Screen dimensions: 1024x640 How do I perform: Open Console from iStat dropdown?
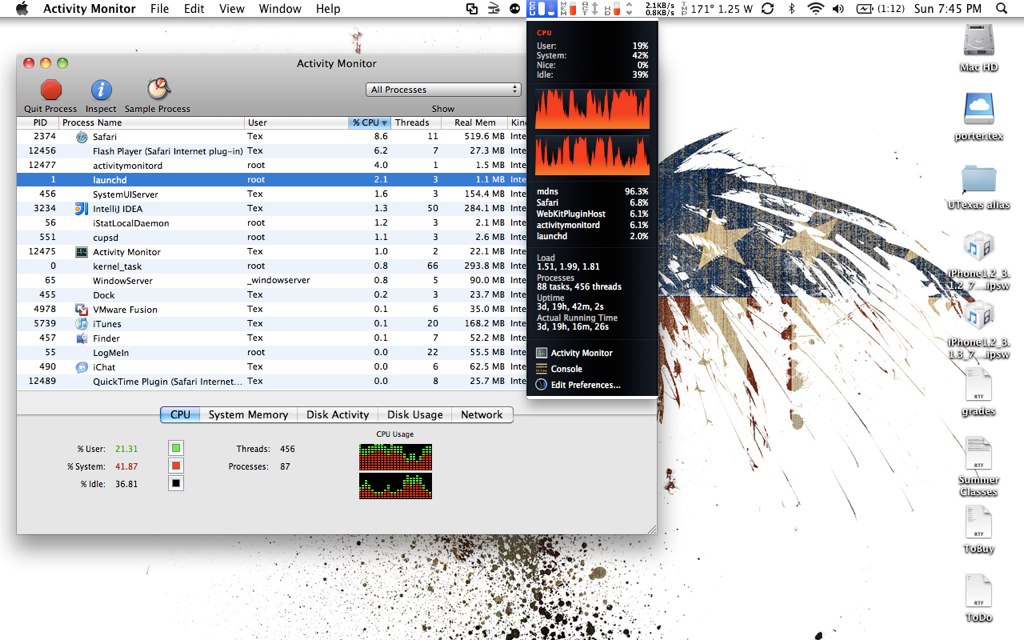[560, 368]
